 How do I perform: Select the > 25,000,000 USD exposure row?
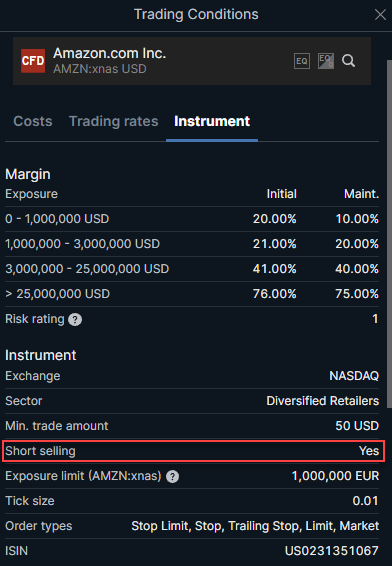click(x=192, y=294)
